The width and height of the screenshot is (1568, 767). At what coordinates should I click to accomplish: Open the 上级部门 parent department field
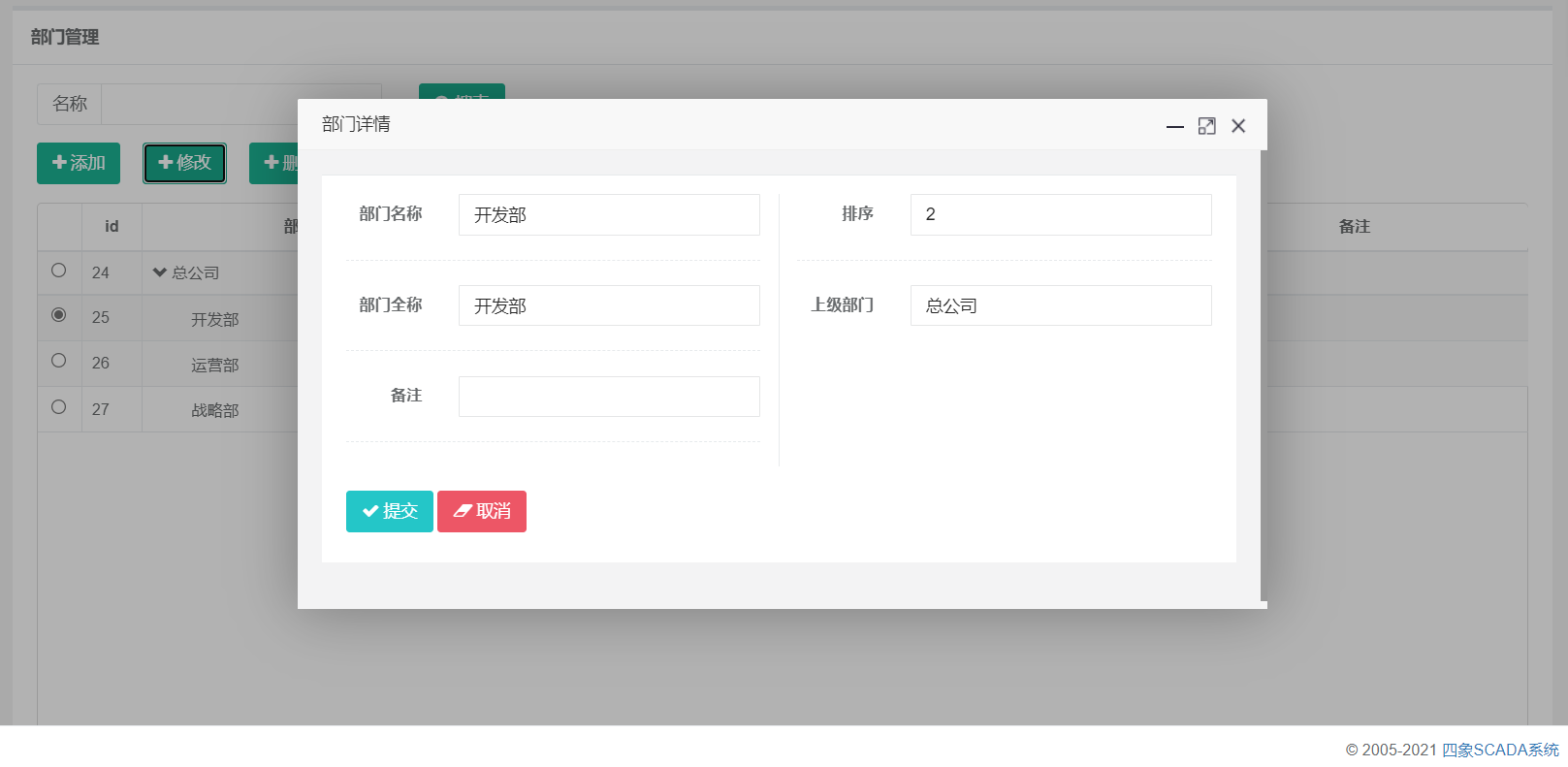1060,305
